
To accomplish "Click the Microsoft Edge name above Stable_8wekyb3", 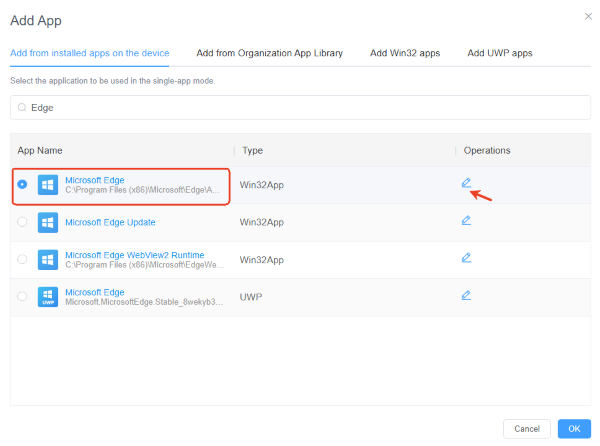I will point(95,292).
